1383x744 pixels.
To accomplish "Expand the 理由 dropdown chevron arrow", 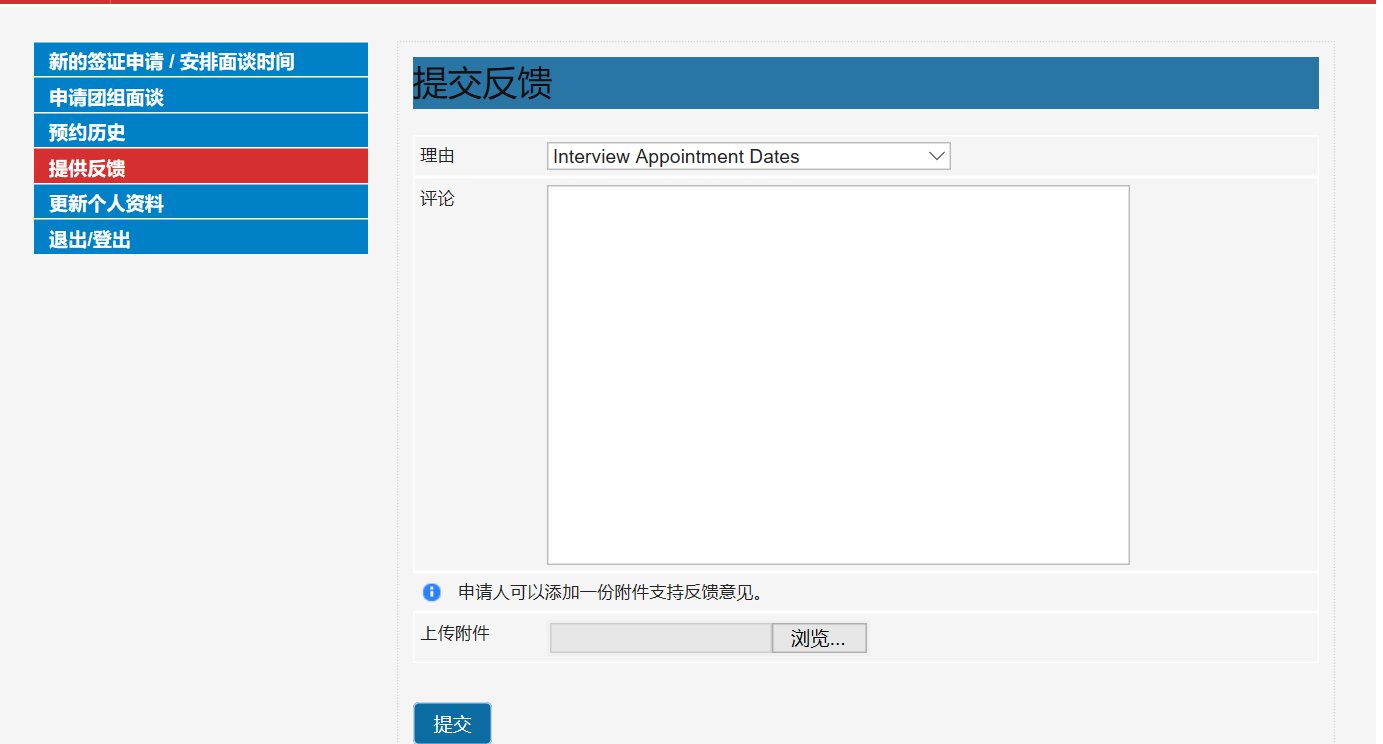I will [936, 156].
